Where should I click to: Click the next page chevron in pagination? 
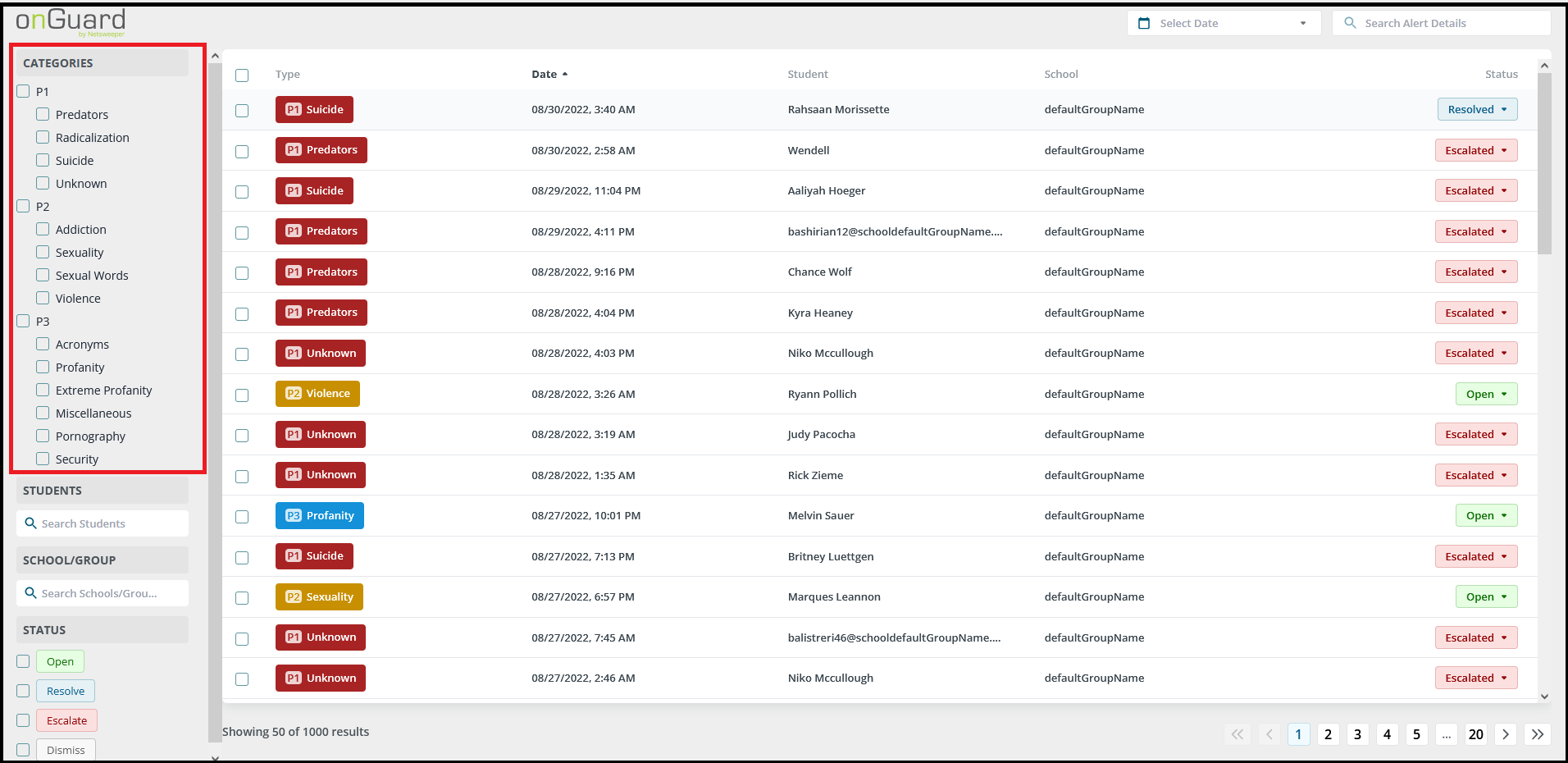(1506, 734)
